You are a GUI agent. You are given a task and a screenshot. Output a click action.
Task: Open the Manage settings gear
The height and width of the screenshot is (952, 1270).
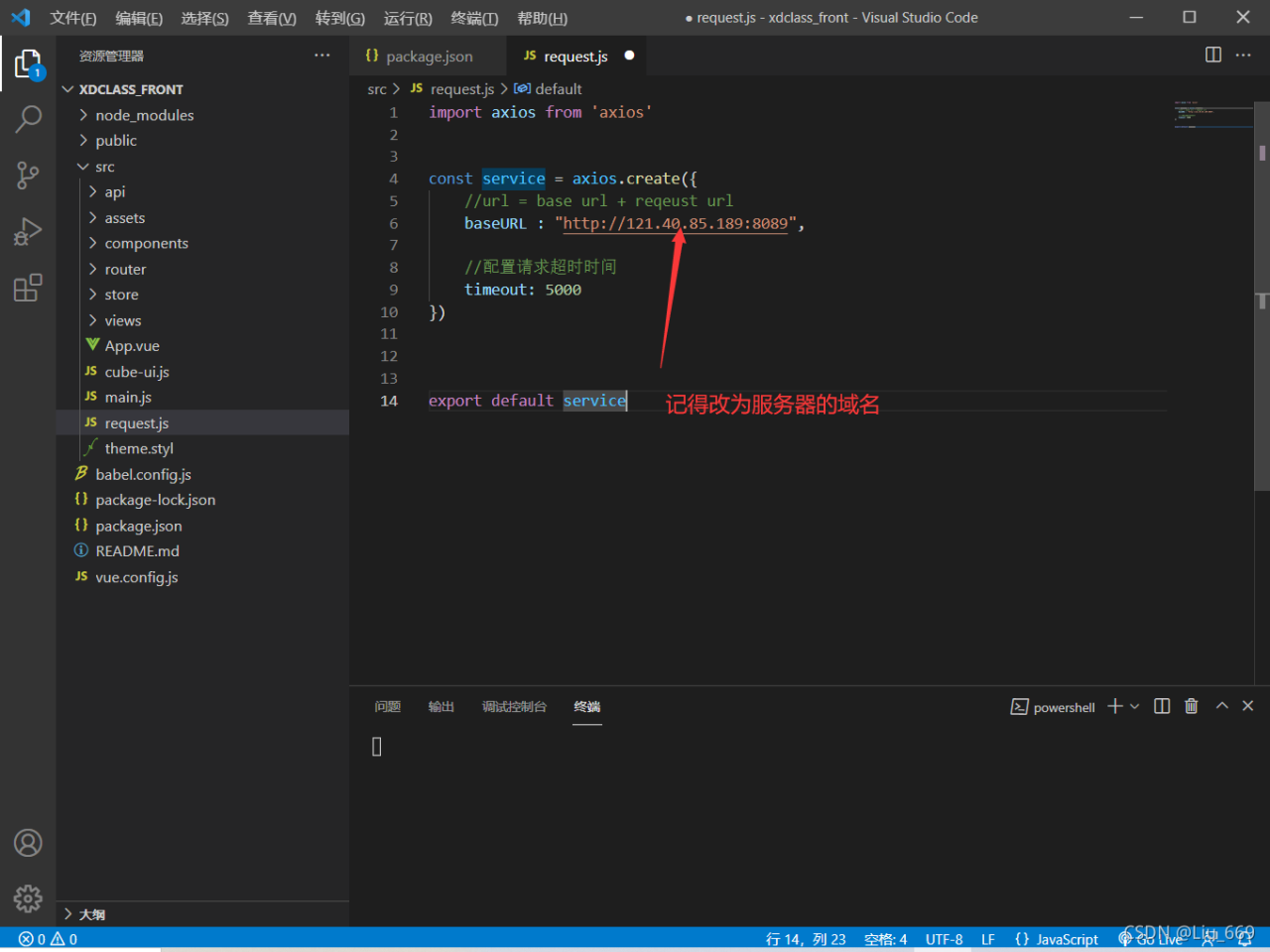[x=28, y=898]
